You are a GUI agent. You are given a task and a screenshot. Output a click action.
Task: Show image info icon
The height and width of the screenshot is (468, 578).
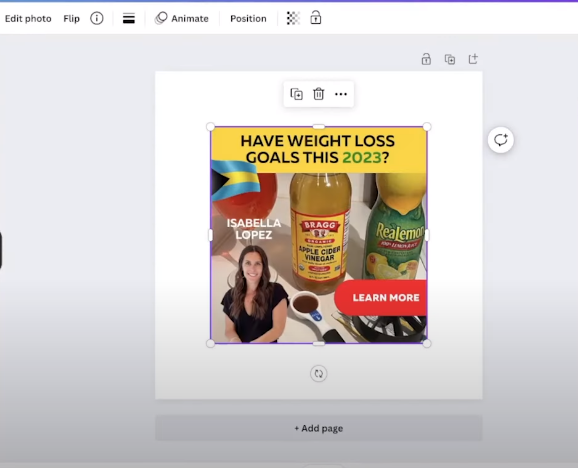(x=97, y=18)
